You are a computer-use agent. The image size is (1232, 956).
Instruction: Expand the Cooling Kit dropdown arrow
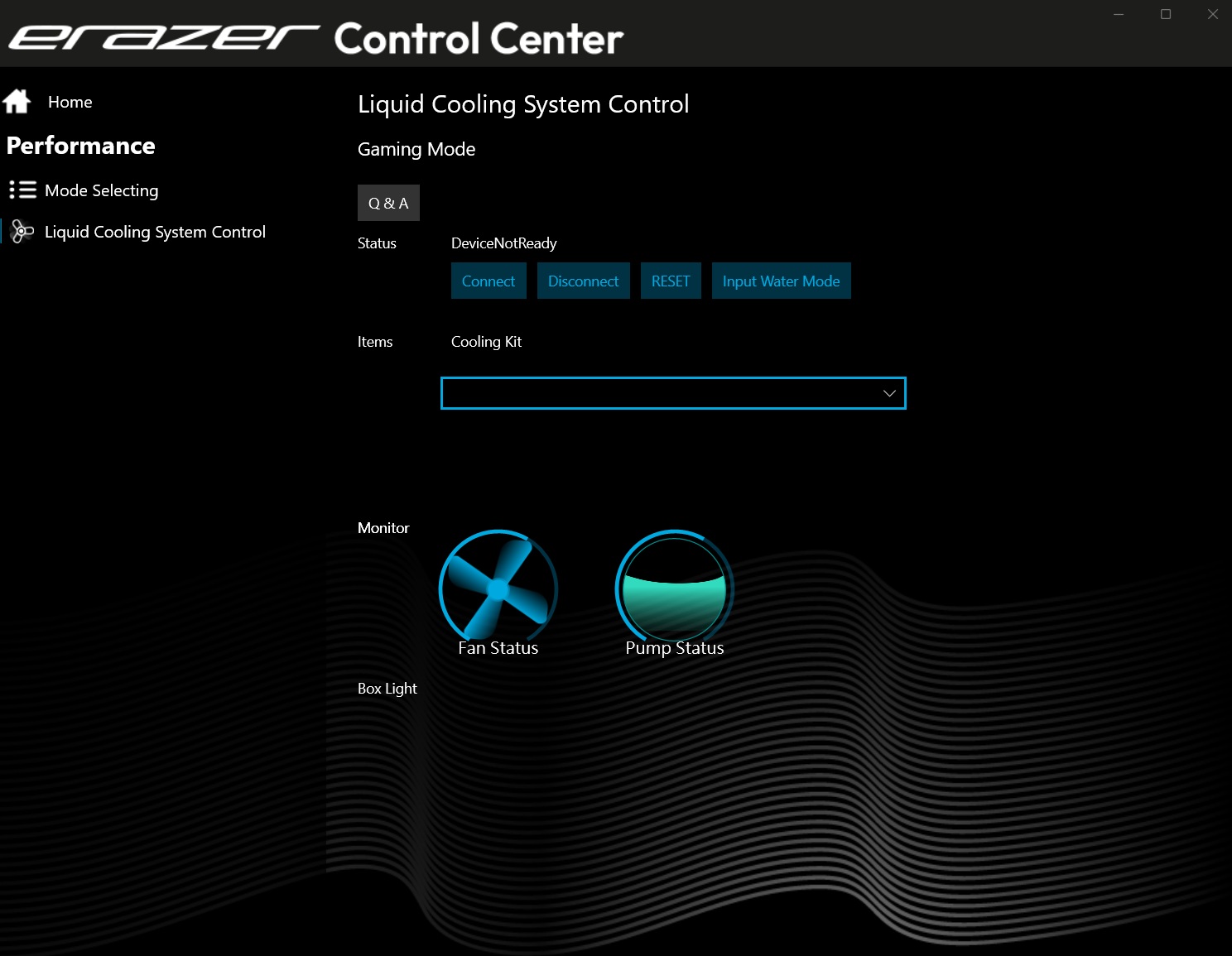(x=889, y=393)
